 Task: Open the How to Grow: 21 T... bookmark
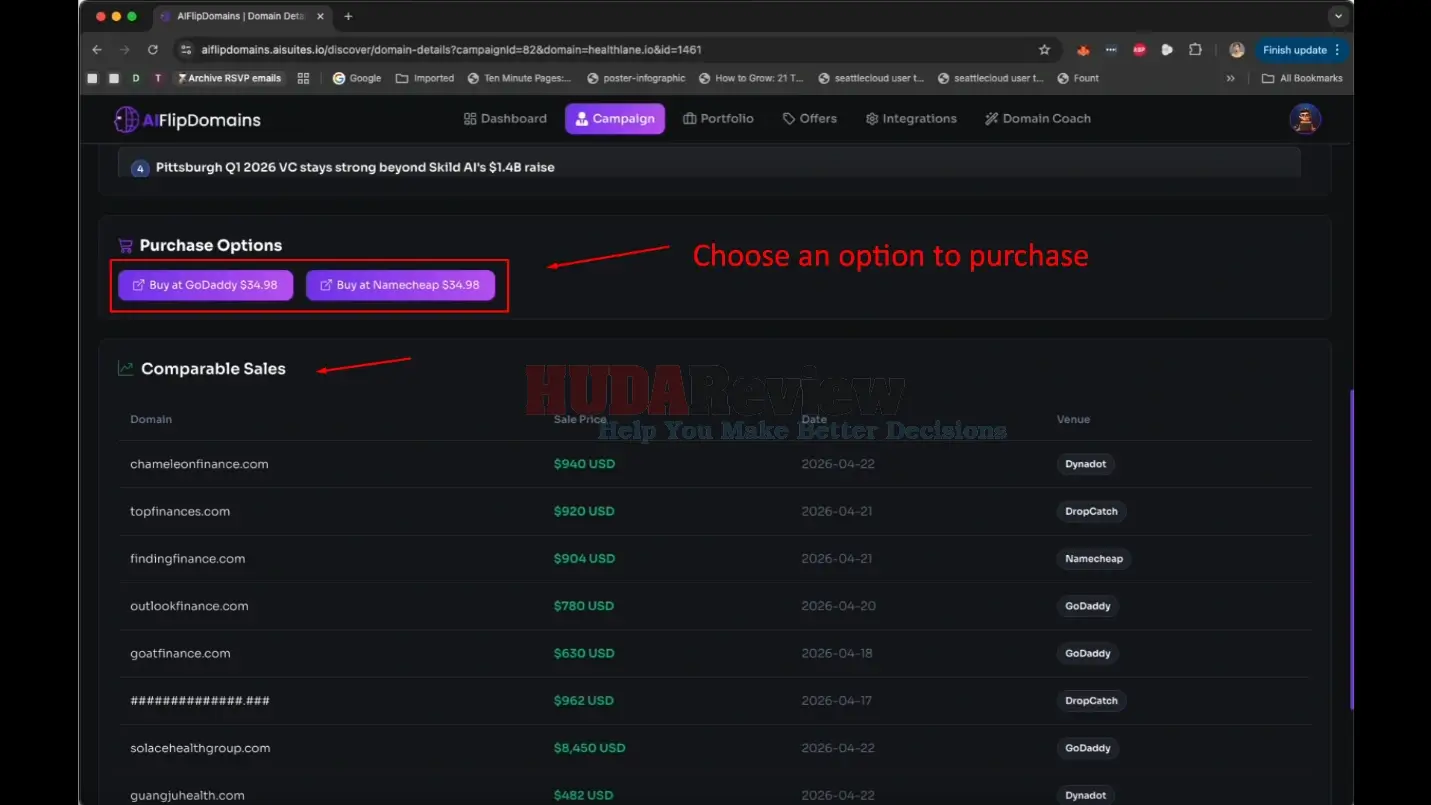751,78
